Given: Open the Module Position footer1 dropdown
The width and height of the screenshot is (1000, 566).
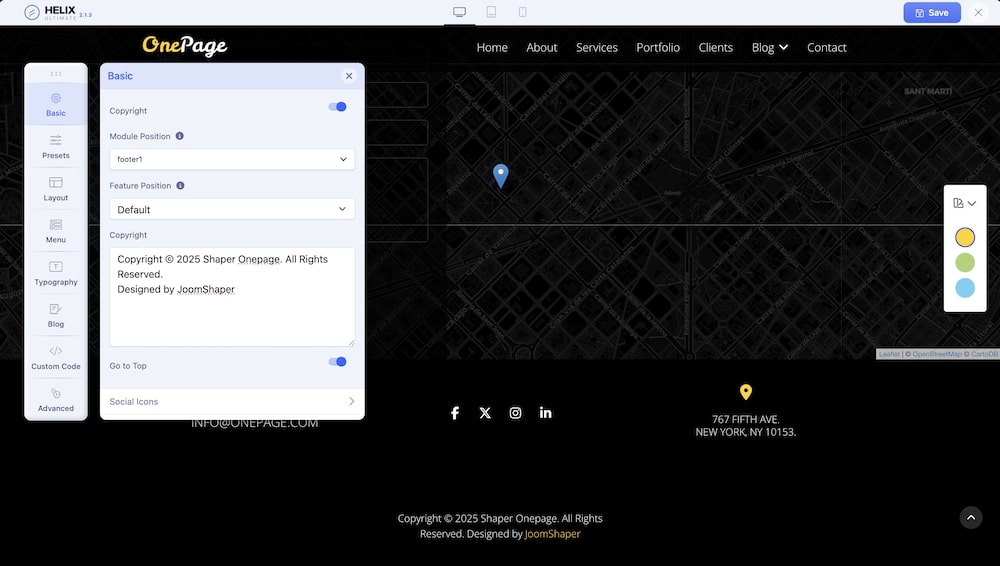Looking at the screenshot, I should coord(232,159).
